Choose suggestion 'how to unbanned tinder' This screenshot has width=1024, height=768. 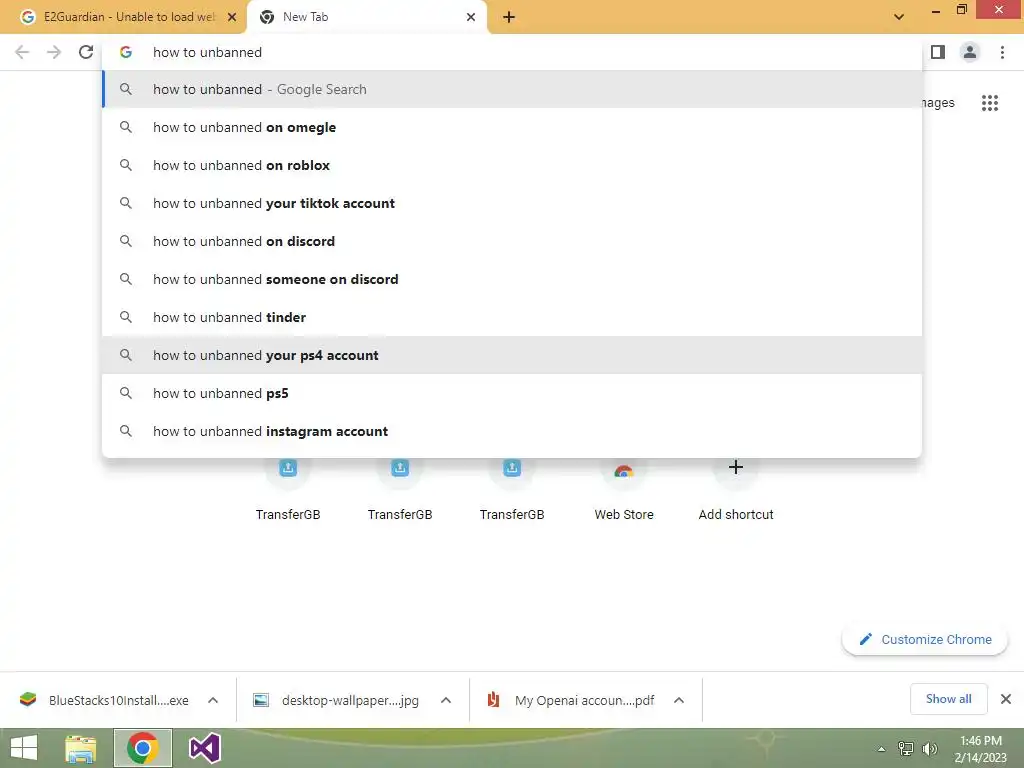point(512,317)
